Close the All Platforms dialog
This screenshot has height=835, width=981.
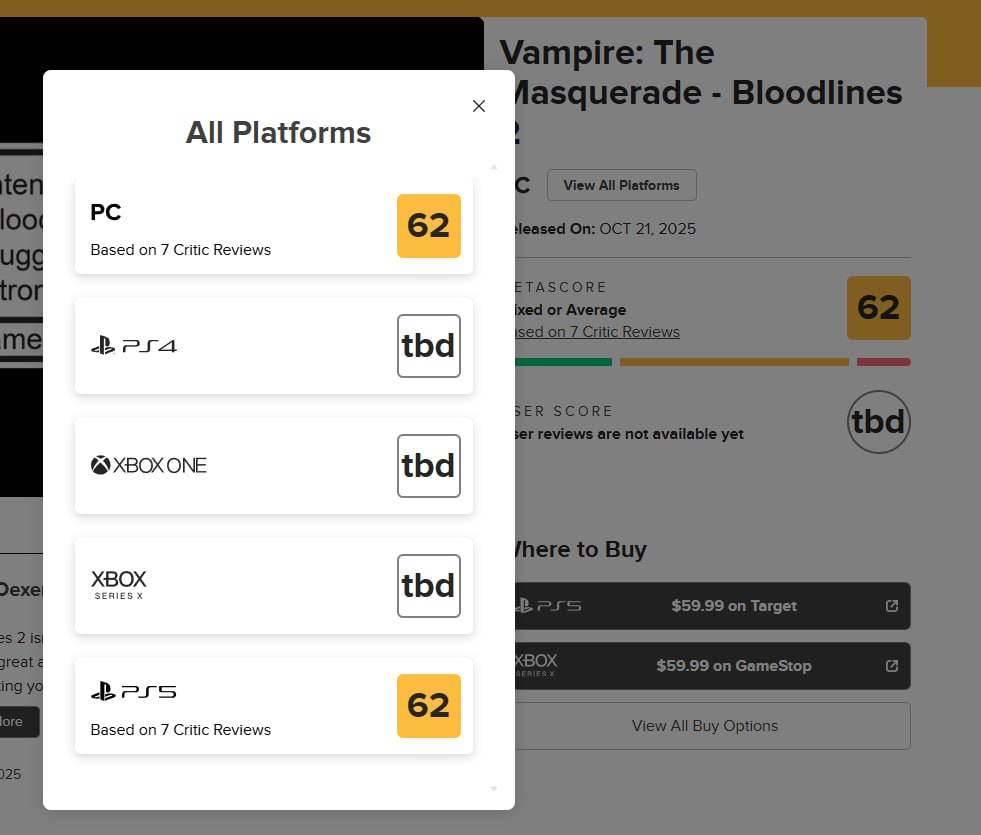tap(479, 106)
